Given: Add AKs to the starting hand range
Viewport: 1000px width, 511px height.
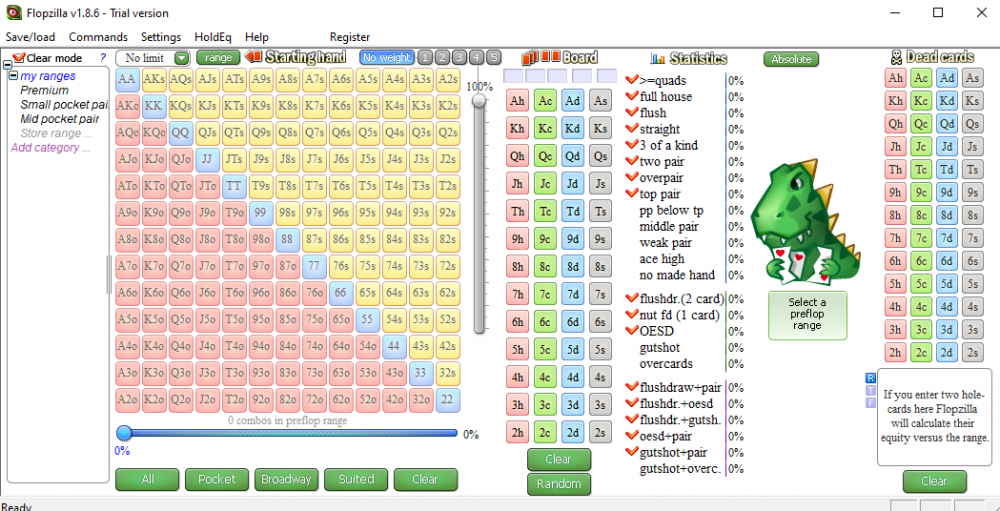Looking at the screenshot, I should (154, 80).
